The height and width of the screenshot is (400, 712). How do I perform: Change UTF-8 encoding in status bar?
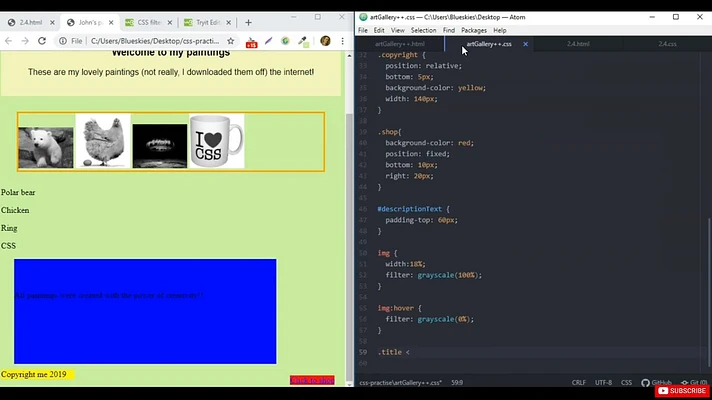click(603, 383)
